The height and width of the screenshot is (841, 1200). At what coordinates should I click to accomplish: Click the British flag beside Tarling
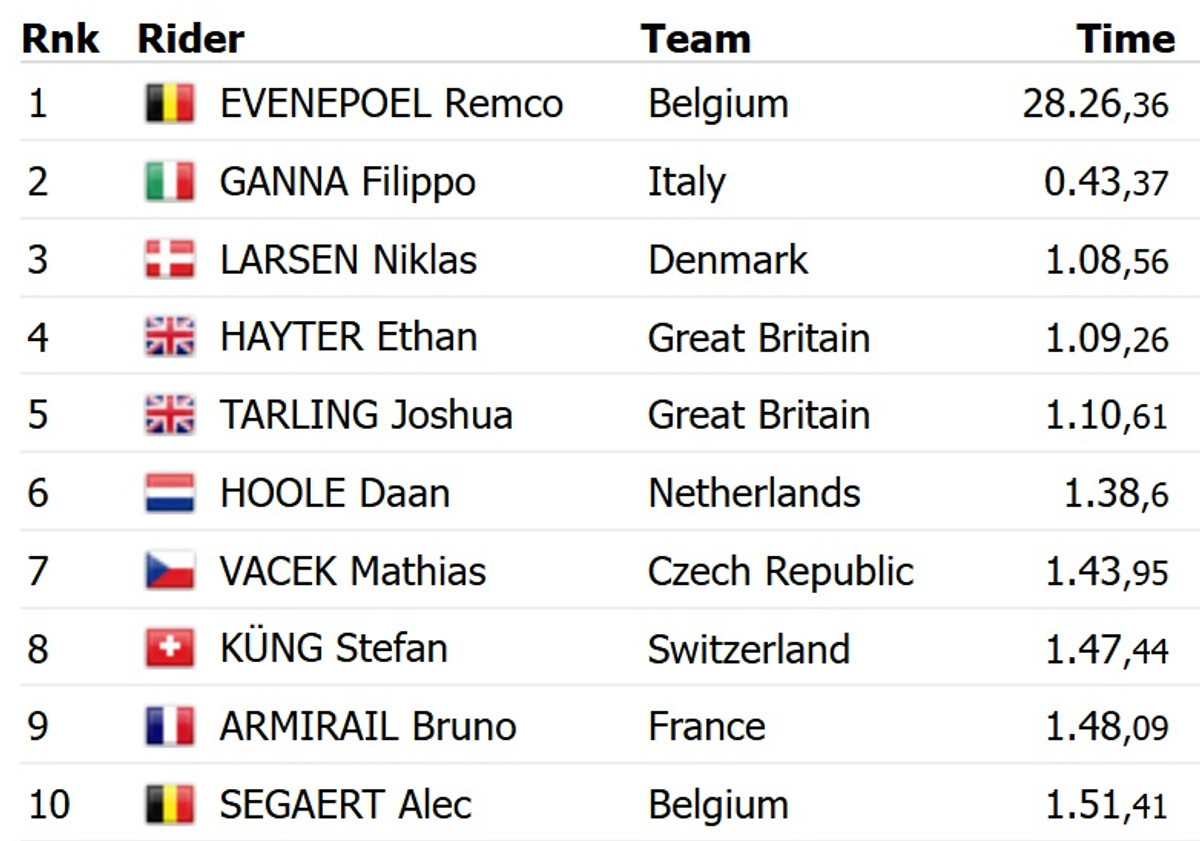[169, 416]
